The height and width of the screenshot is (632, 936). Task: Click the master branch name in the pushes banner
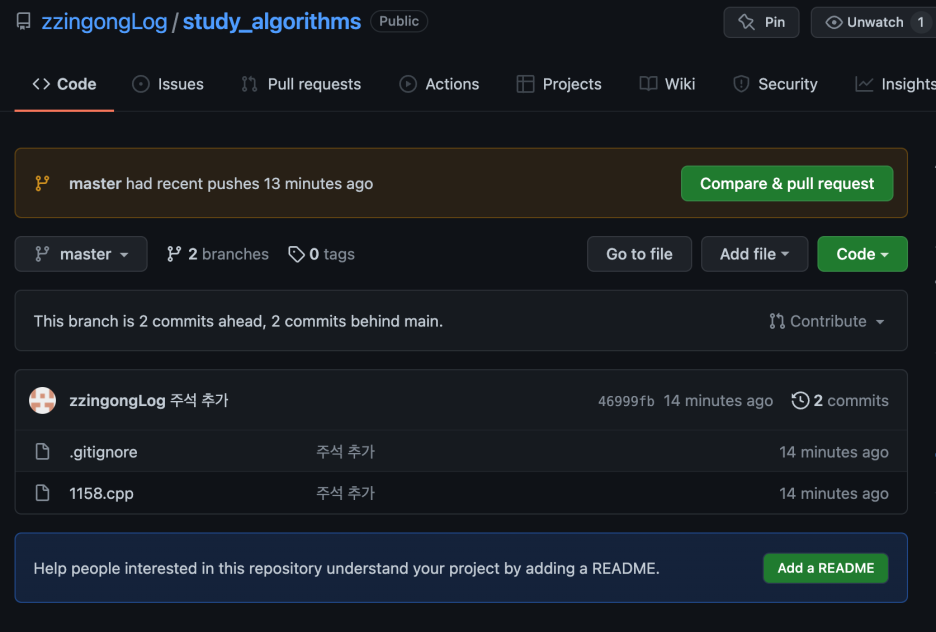95,183
